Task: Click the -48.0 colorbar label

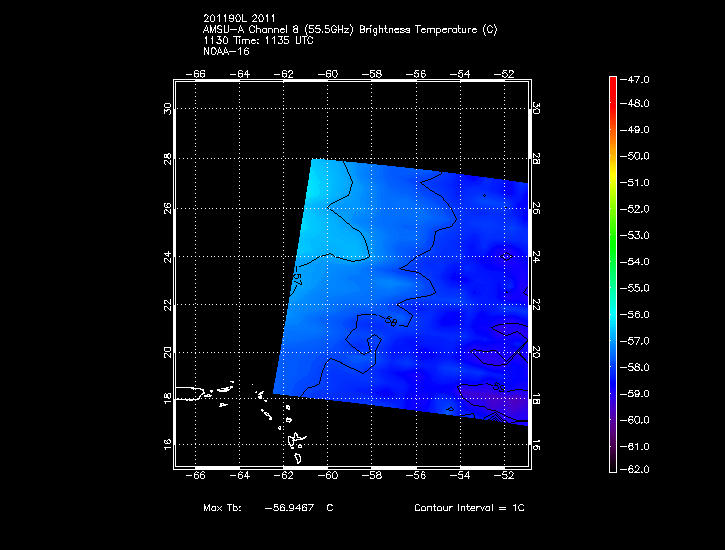Action: click(x=634, y=103)
